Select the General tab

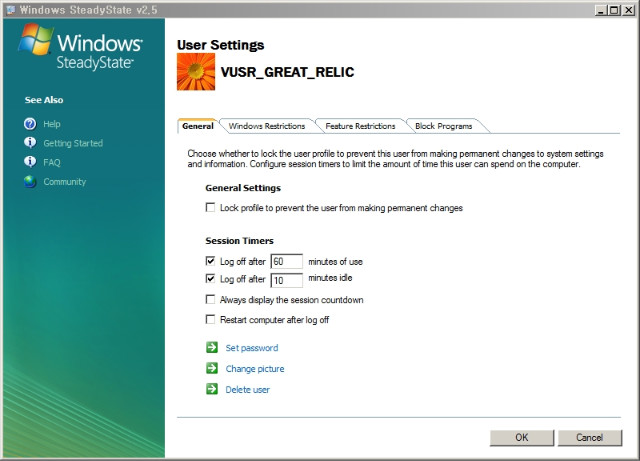(198, 126)
